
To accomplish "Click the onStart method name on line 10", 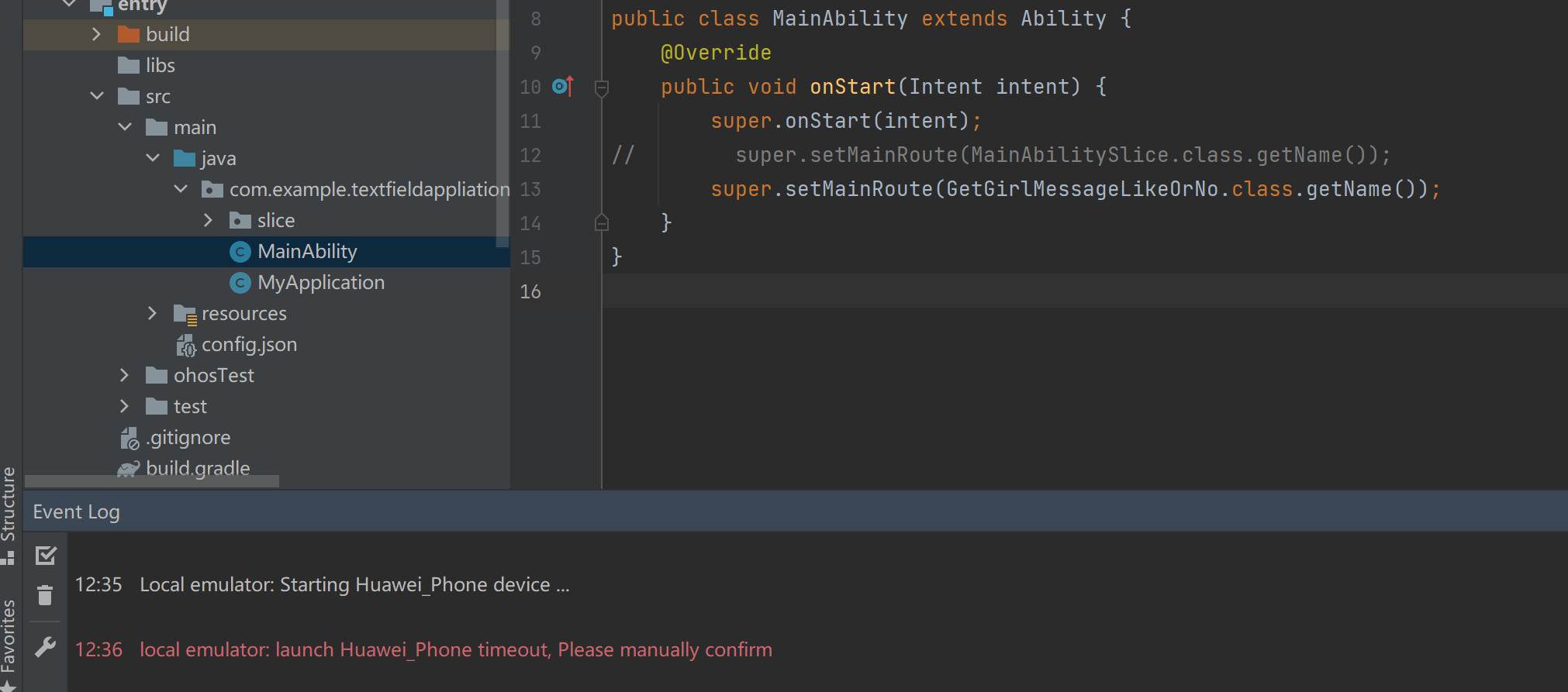I will (x=853, y=87).
